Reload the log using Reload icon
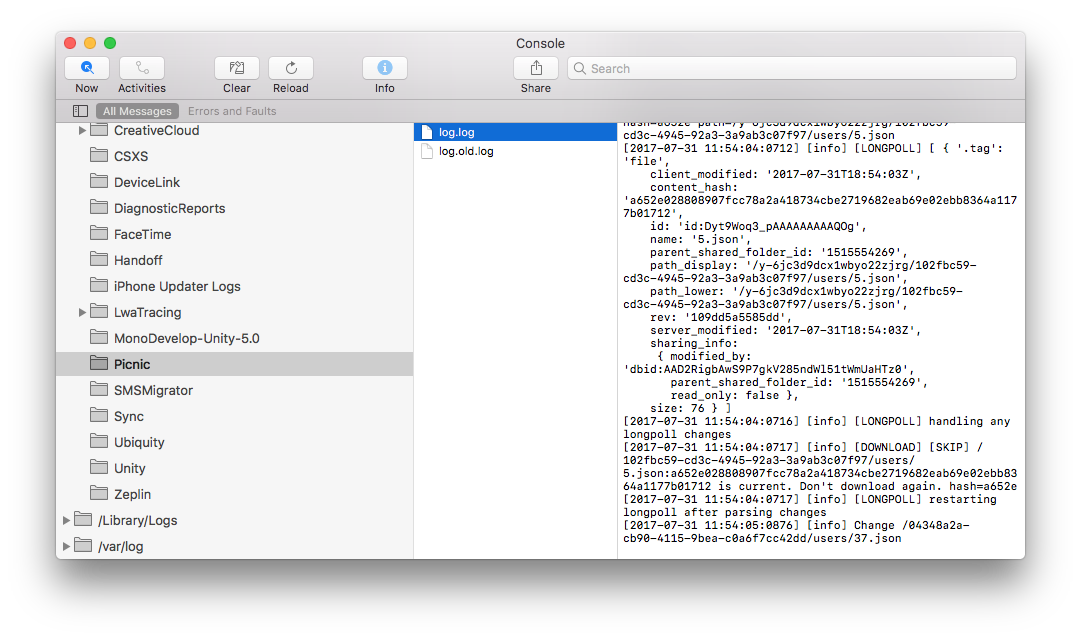1081x639 pixels. 291,68
